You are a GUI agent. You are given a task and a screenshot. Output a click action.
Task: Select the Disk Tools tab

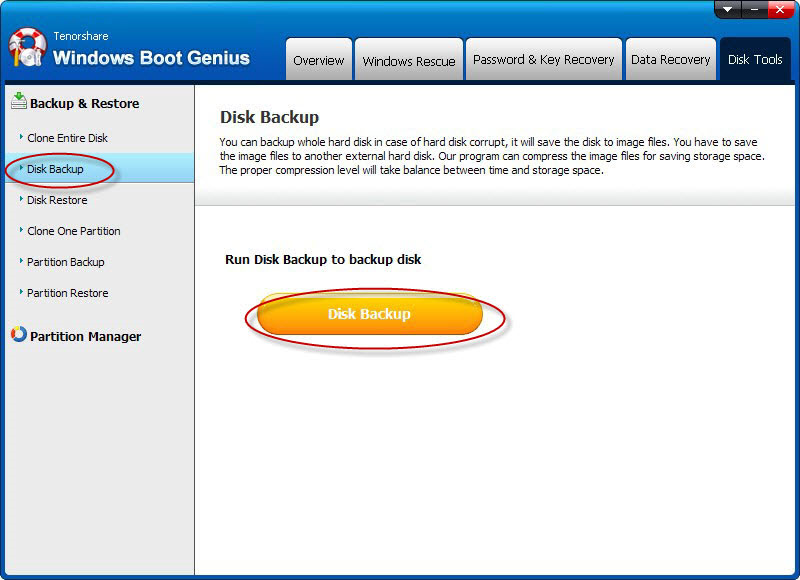755,60
